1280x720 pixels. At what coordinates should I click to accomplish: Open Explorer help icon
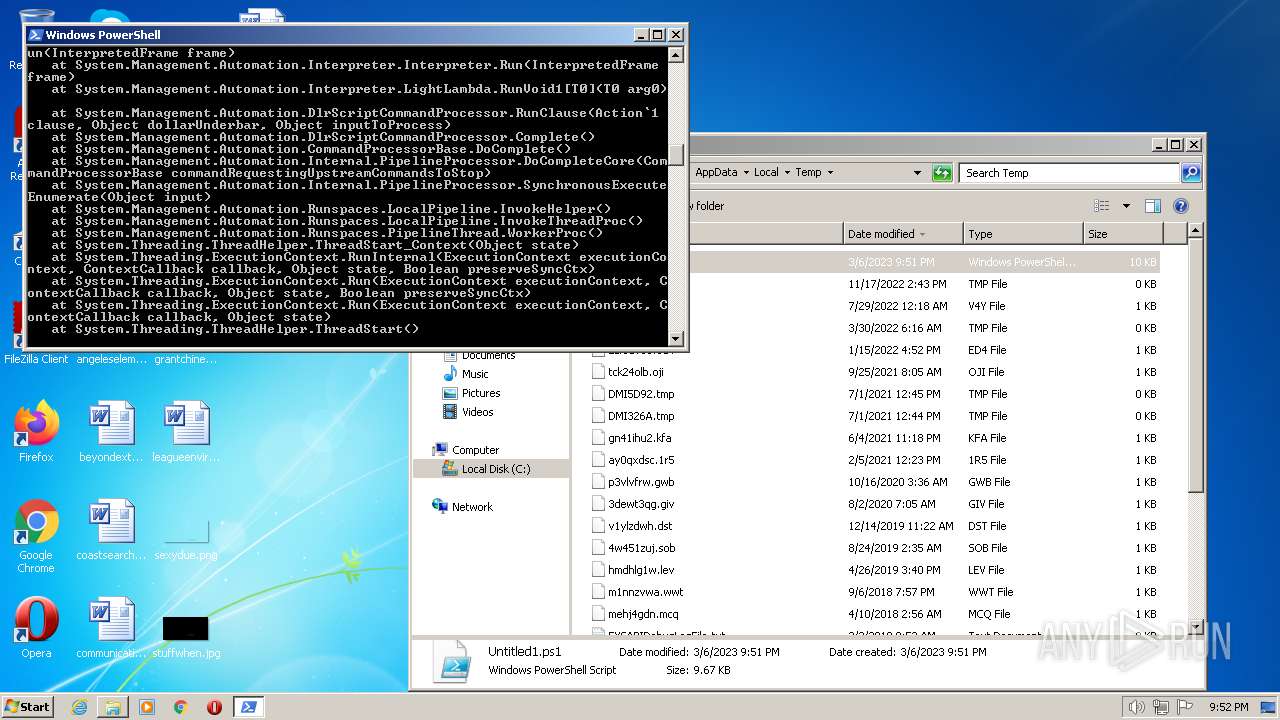(1181, 206)
